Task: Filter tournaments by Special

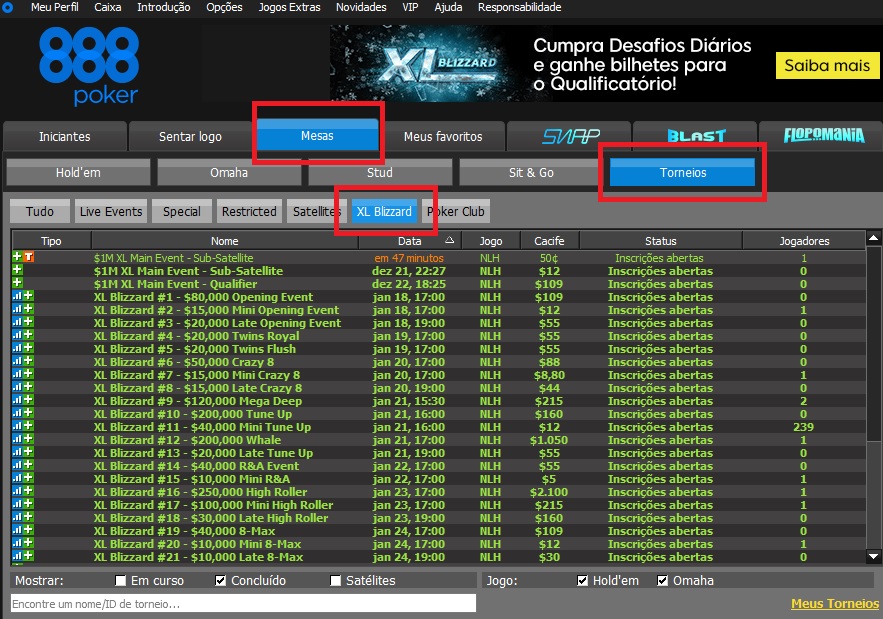Action: (182, 211)
